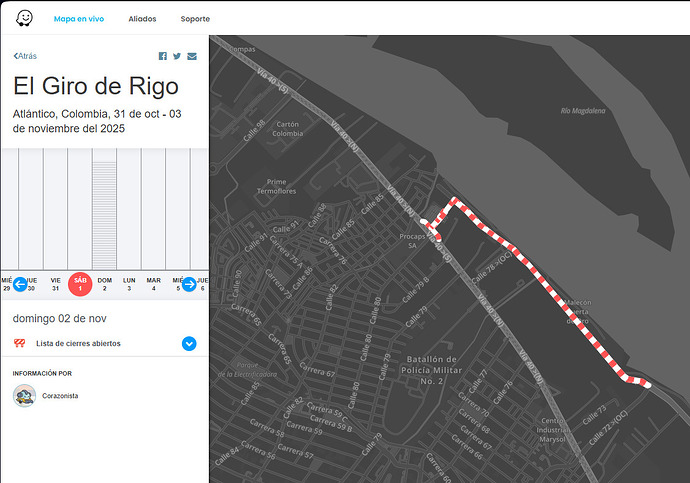Open Lista de cierres abiertos section
The width and height of the screenshot is (690, 483).
click(78, 343)
